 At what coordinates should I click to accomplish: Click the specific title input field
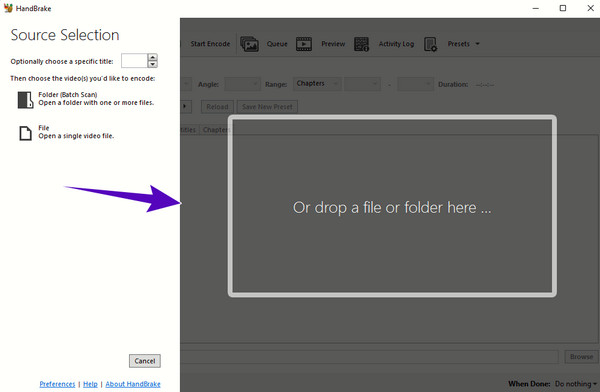pyautogui.click(x=134, y=60)
